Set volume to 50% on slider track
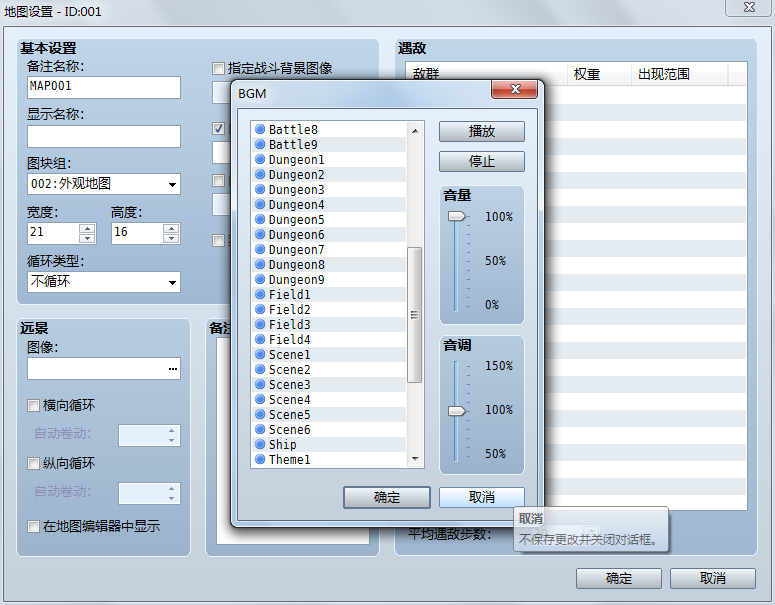This screenshot has width=775, height=605. click(455, 260)
